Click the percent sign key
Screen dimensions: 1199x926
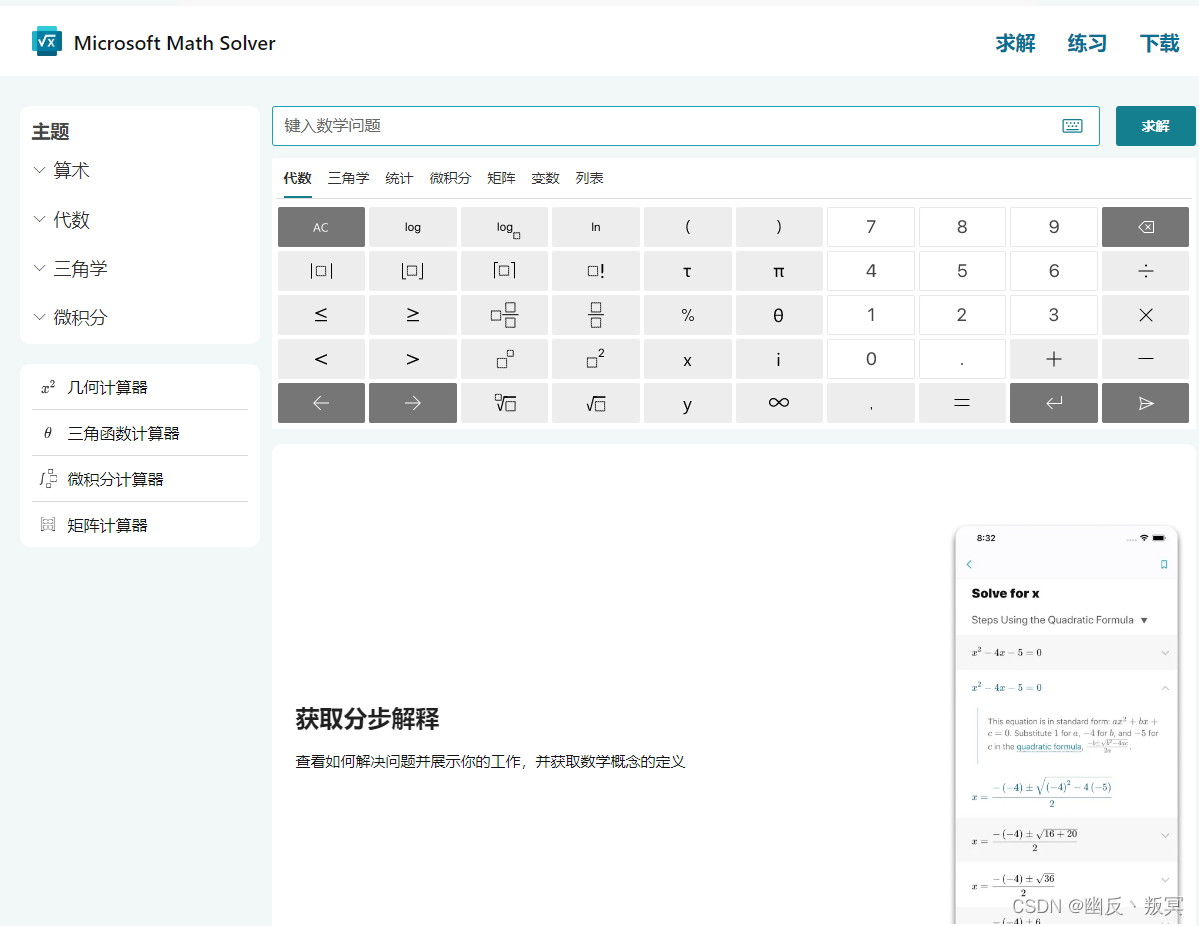tap(687, 315)
